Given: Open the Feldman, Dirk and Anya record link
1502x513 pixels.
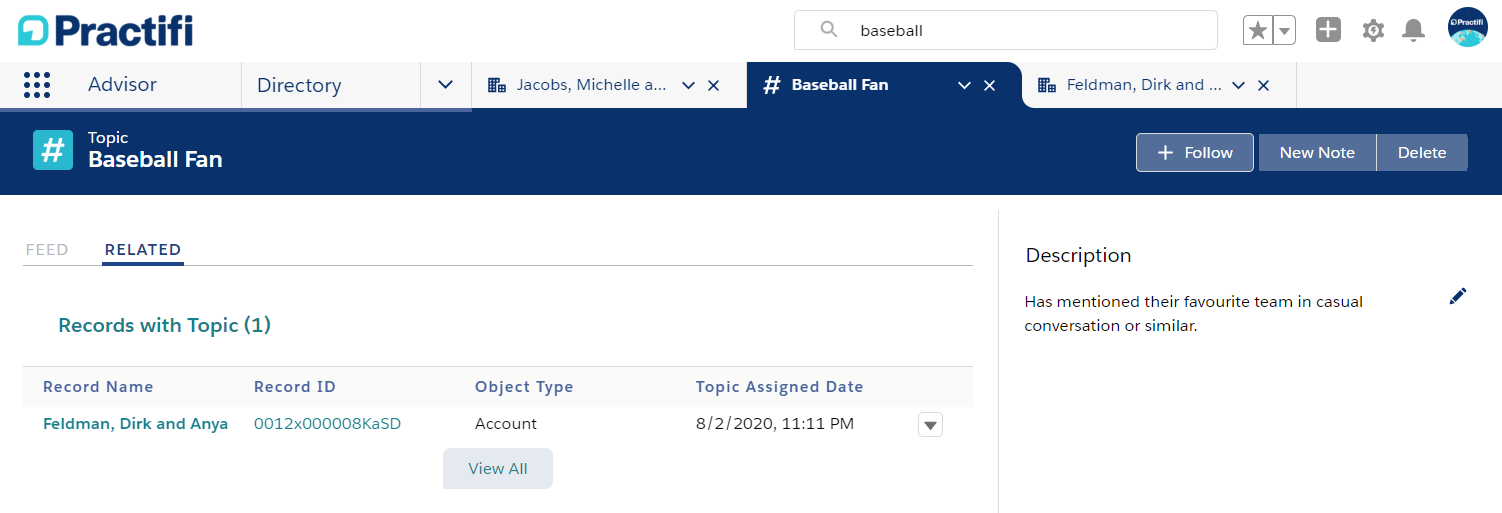Looking at the screenshot, I should [135, 424].
